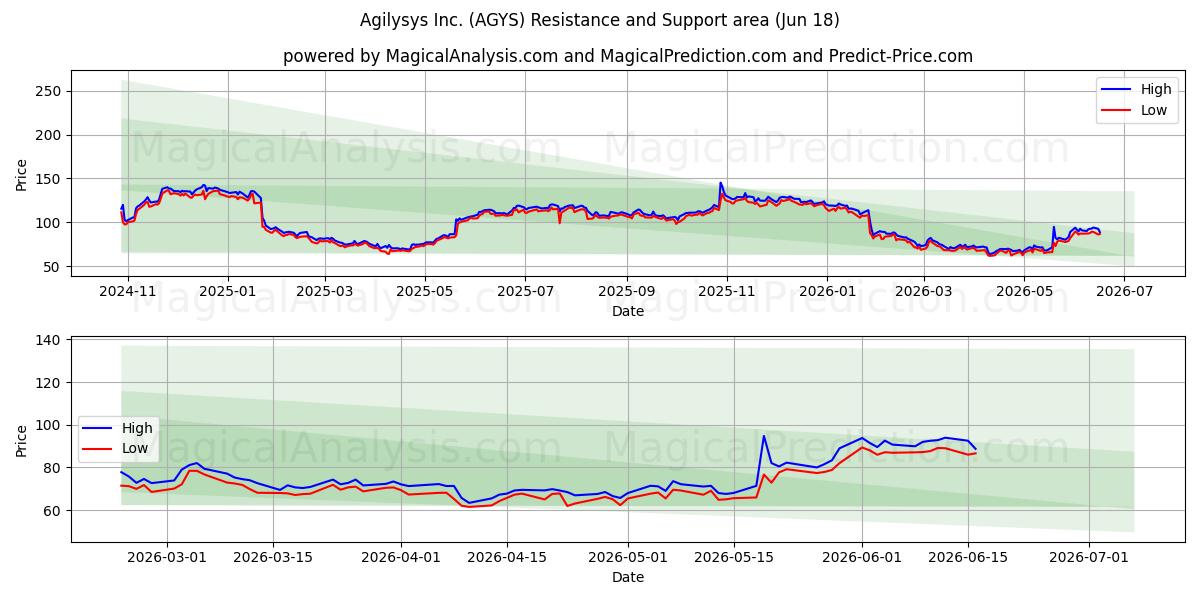Click the upper chart y-axis tick 50
This screenshot has width=1200, height=600.
[54, 267]
